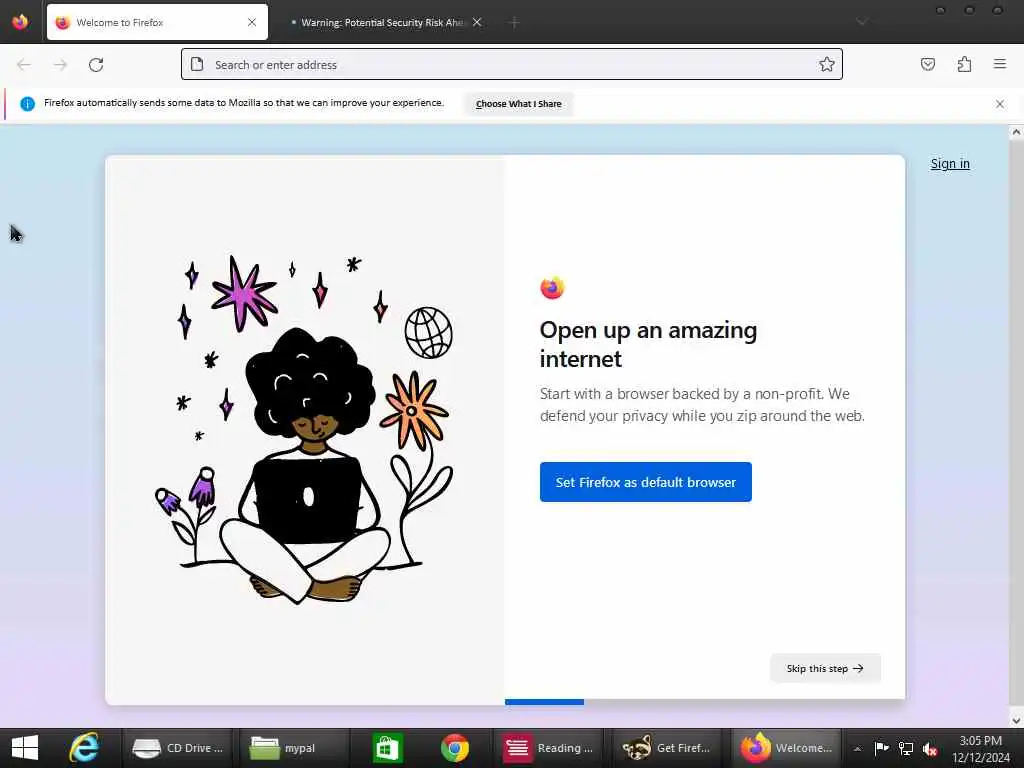This screenshot has height=768, width=1024.
Task: Click the scrollbar up arrow
Action: [1016, 132]
